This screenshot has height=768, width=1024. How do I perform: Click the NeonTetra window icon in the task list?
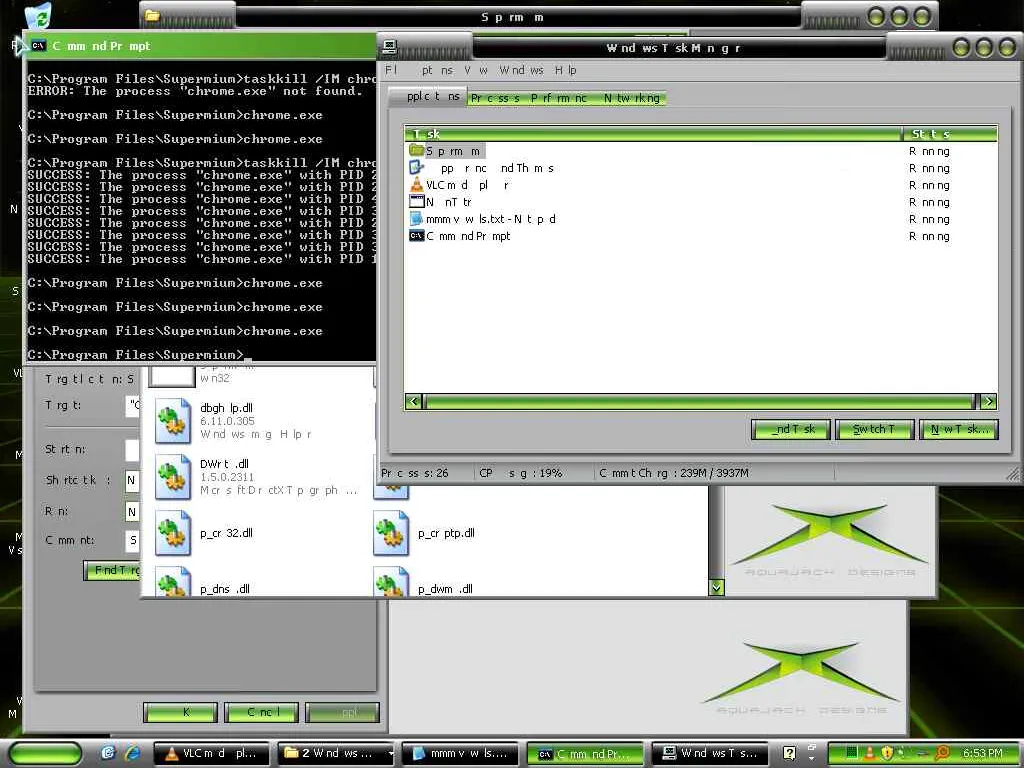(x=417, y=202)
